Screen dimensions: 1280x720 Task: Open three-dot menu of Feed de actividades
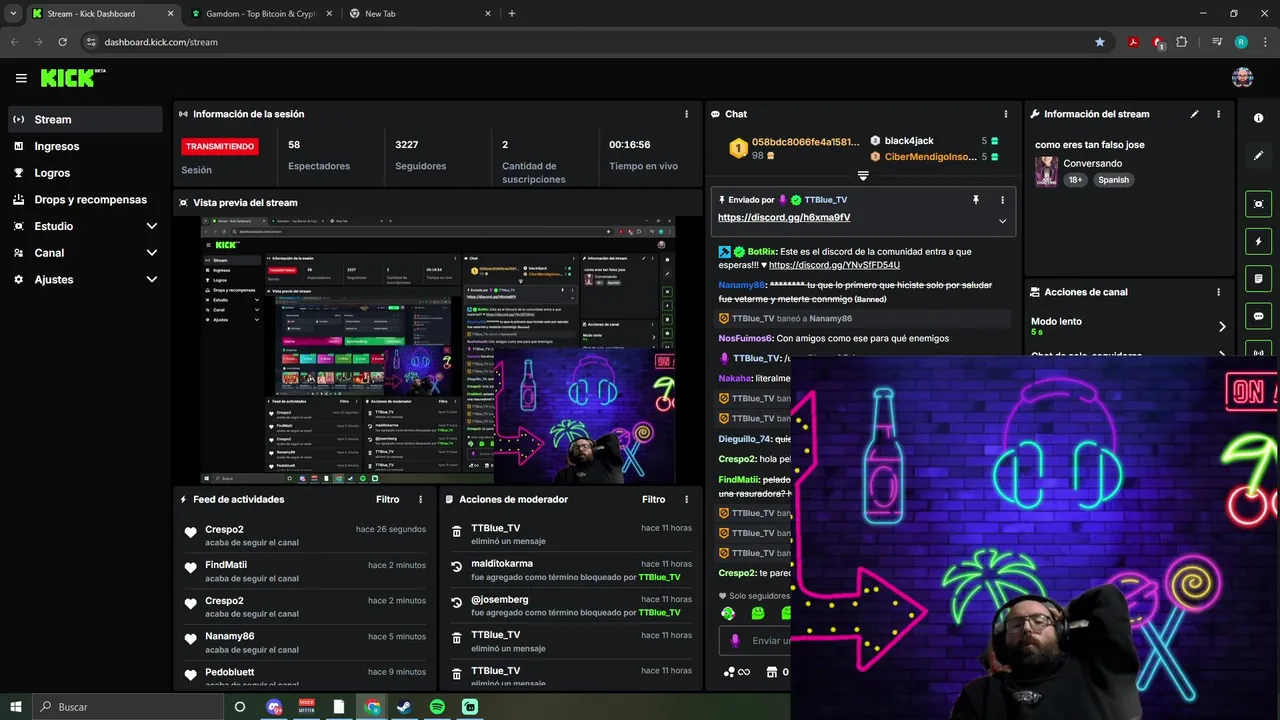420,499
